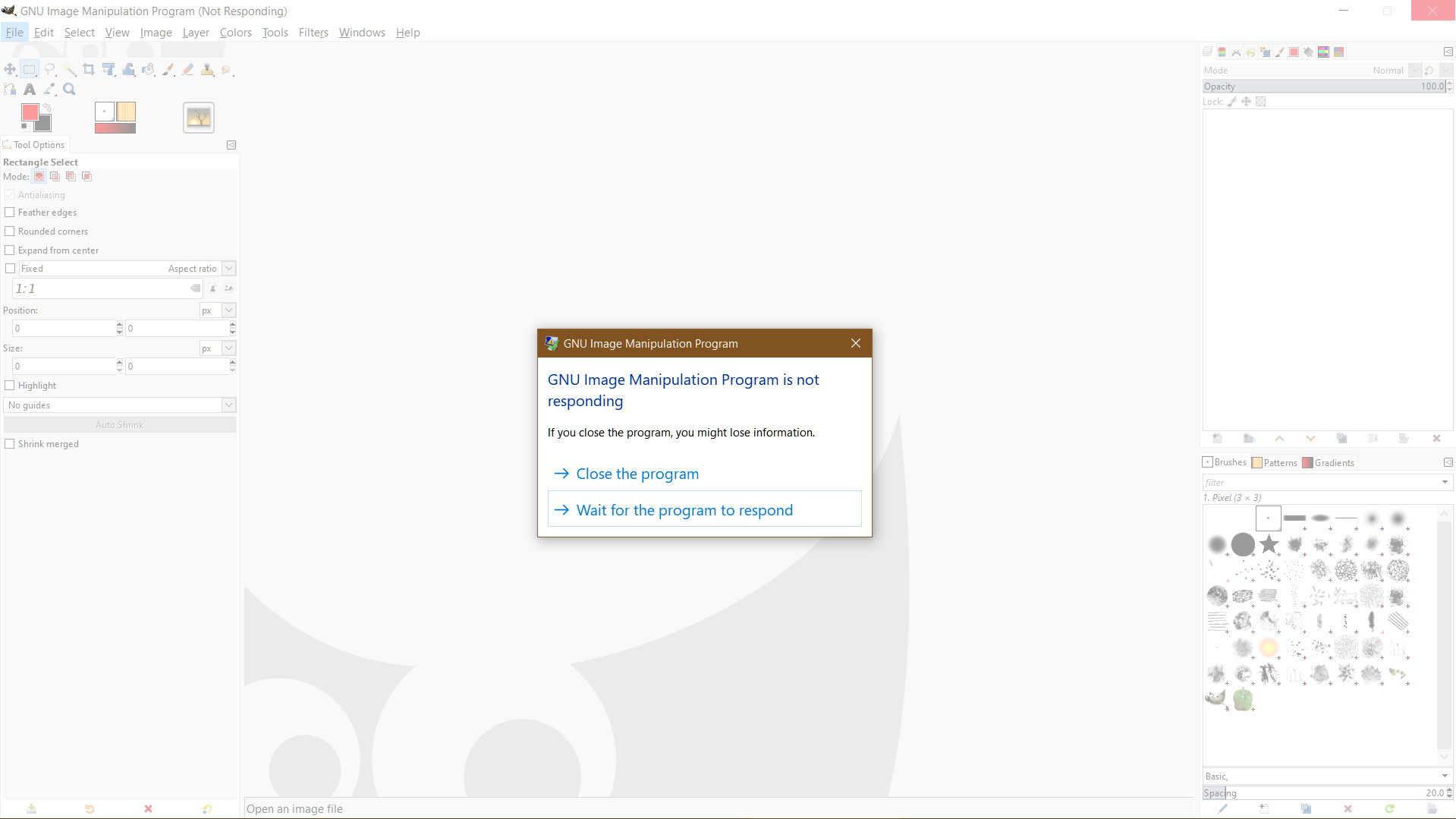Select the Color Picker eyedropper tool

tap(49, 90)
